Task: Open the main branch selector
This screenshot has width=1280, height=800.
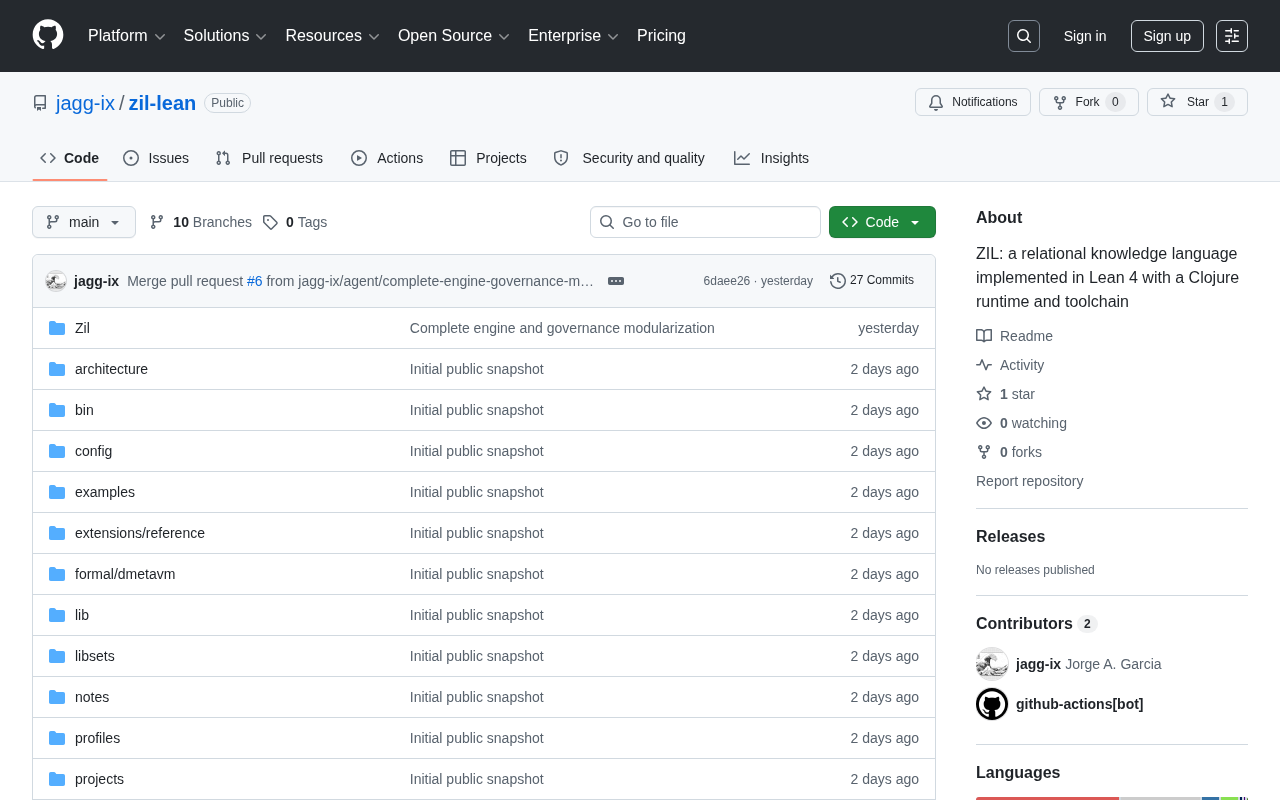Action: pos(84,222)
